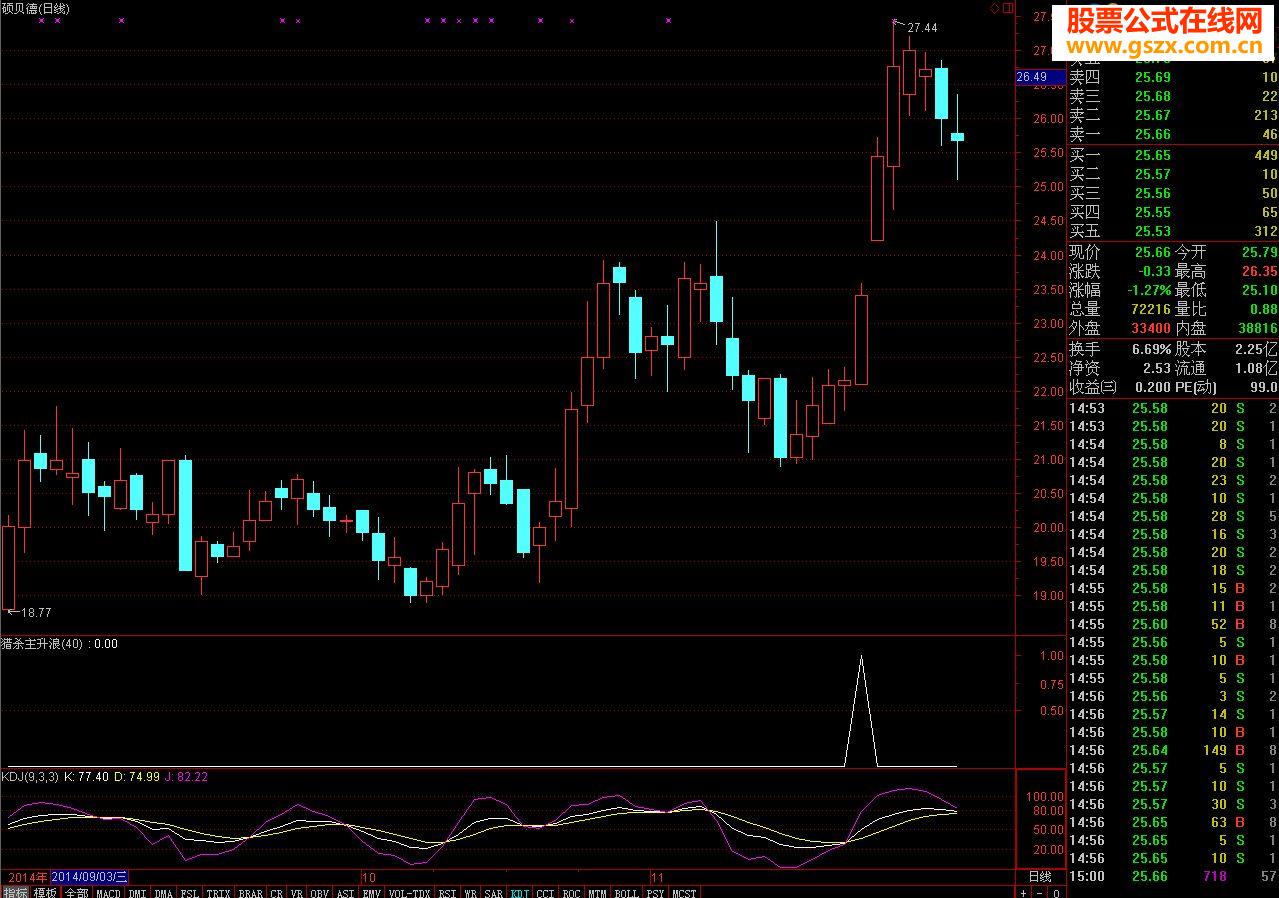Click the 买五 row at 25.53
Image resolution: width=1279 pixels, height=898 pixels.
[x=1173, y=231]
